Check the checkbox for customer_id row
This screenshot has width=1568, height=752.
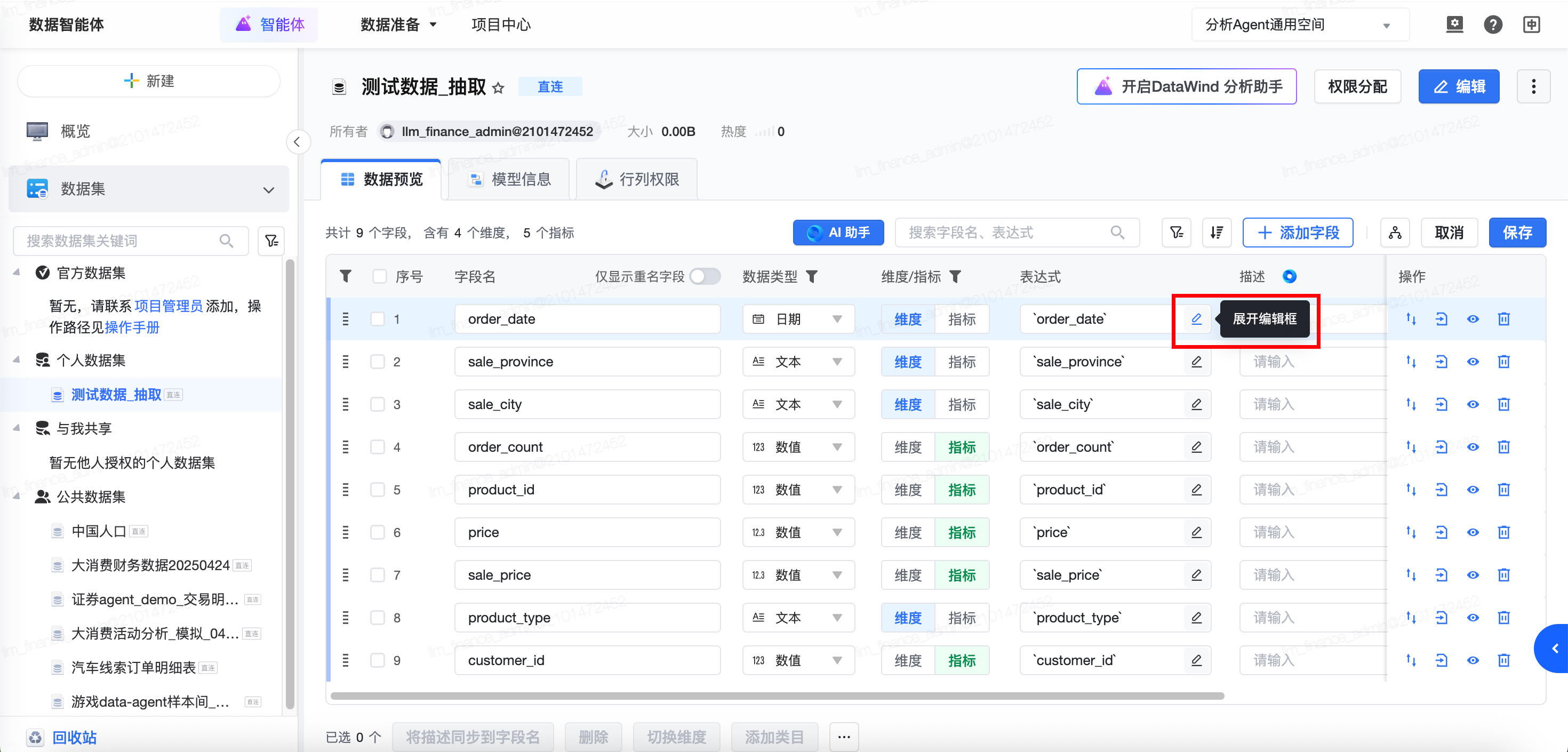coord(378,660)
